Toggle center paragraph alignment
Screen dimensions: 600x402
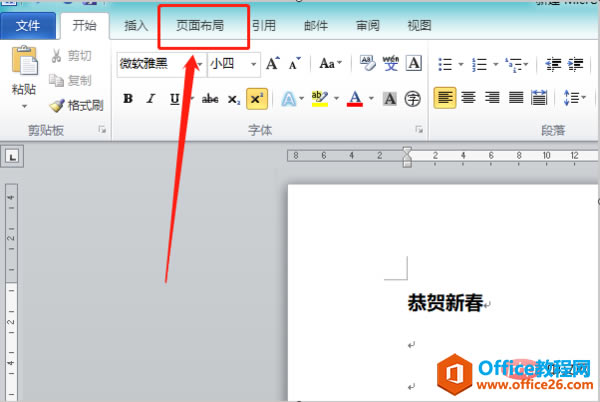468,98
